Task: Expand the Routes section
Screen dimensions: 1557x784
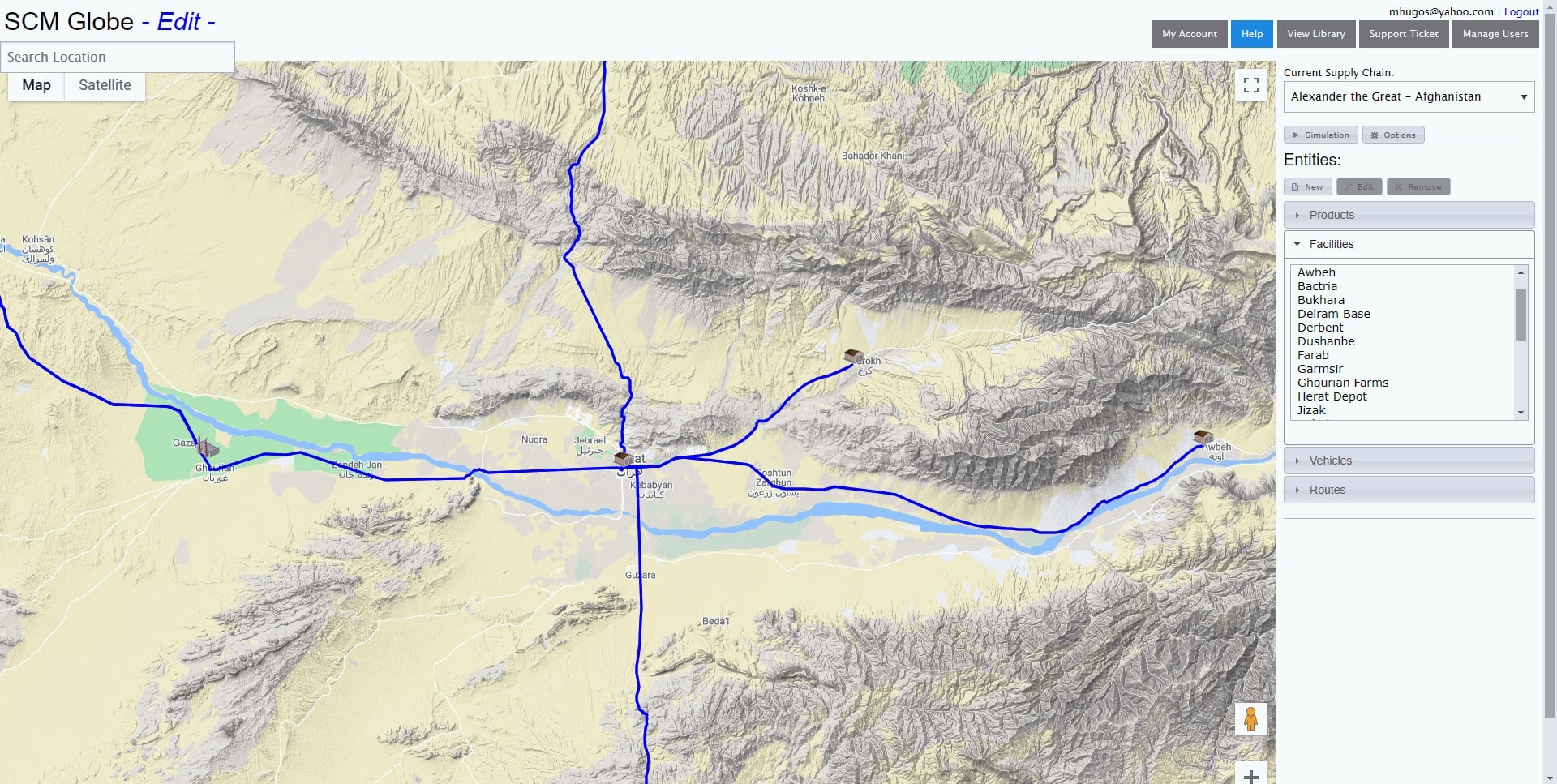Action: point(1409,490)
